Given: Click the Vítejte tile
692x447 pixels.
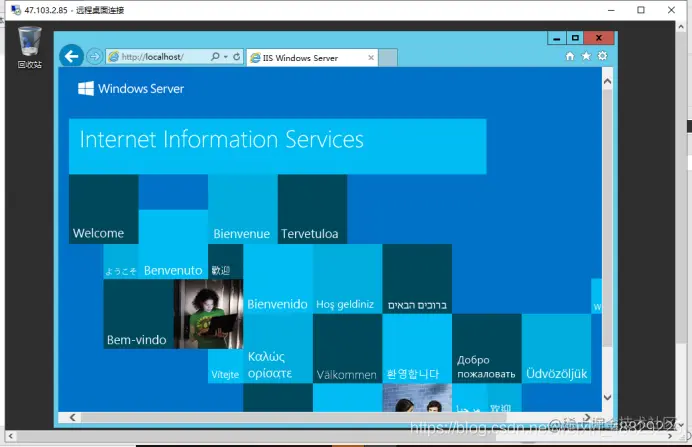Looking at the screenshot, I should [x=226, y=366].
